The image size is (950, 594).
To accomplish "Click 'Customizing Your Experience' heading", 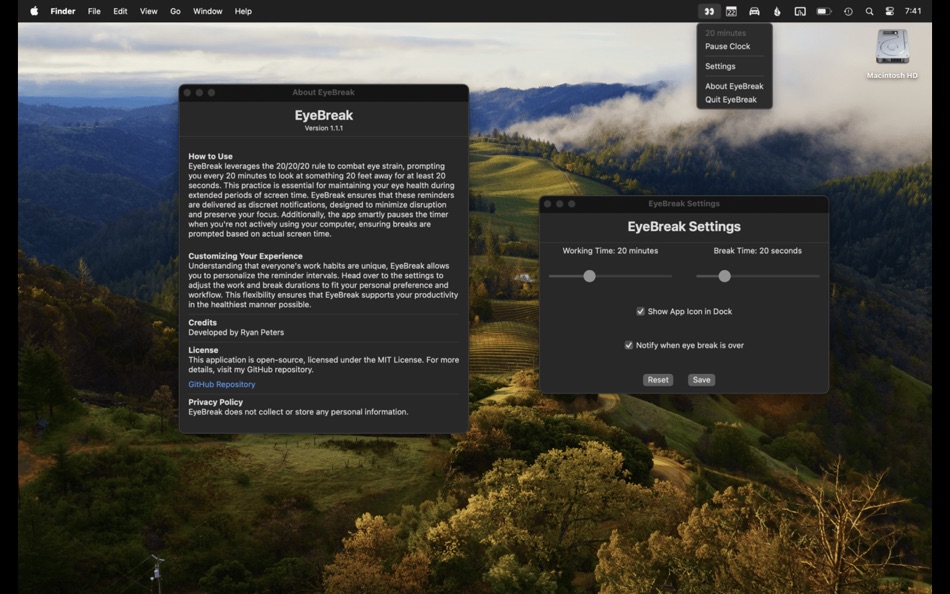I will point(245,256).
